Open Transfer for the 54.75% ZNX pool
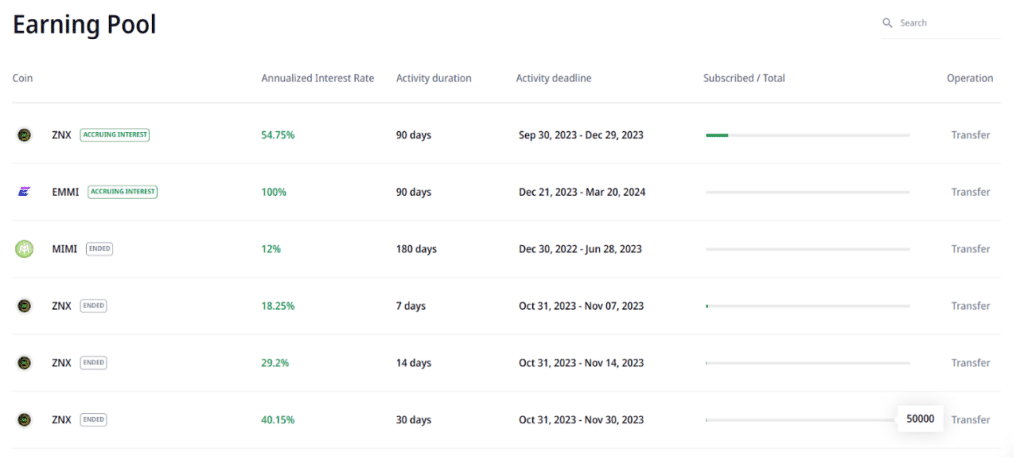1024x464 pixels. coord(970,135)
